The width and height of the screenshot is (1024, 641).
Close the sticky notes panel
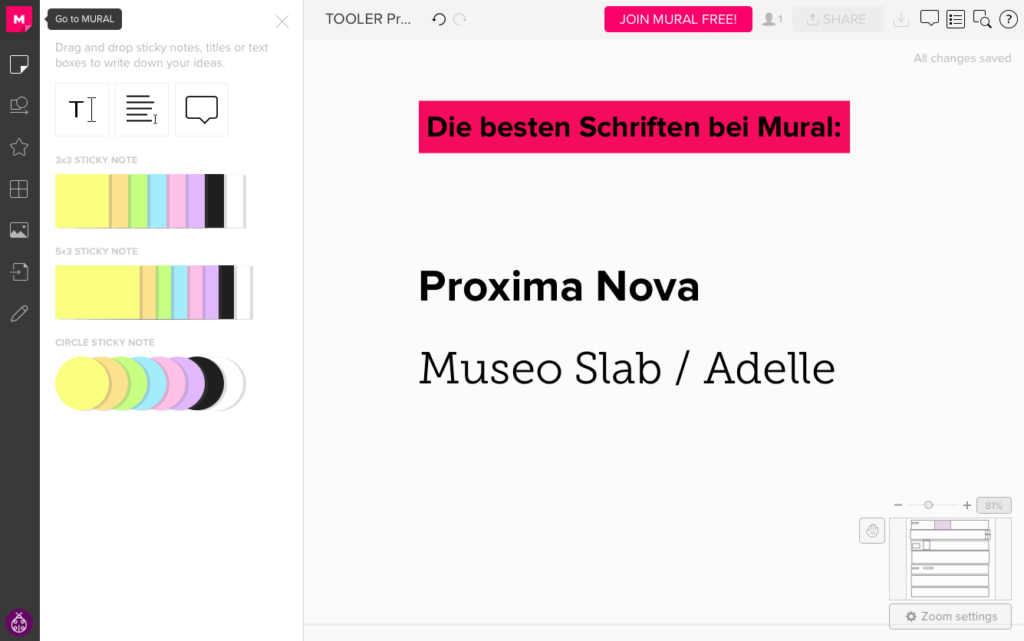pos(282,22)
